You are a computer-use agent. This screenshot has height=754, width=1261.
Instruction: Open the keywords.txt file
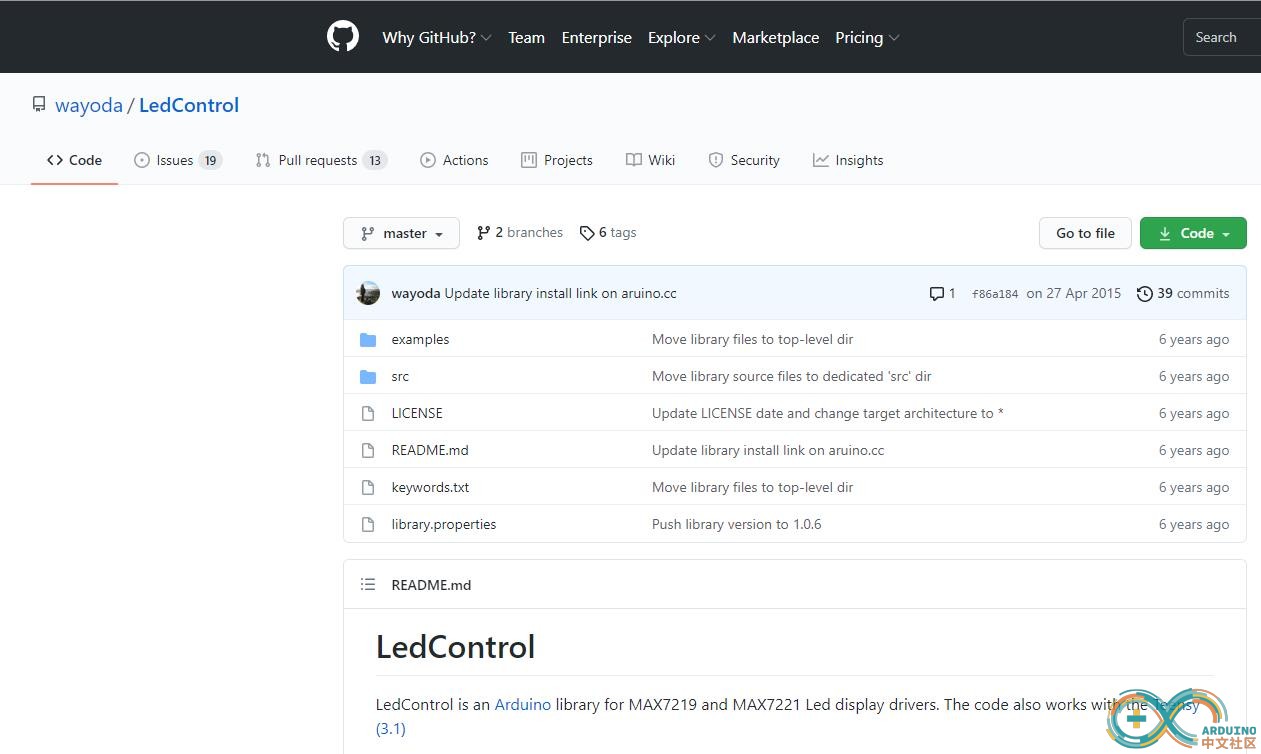431,488
